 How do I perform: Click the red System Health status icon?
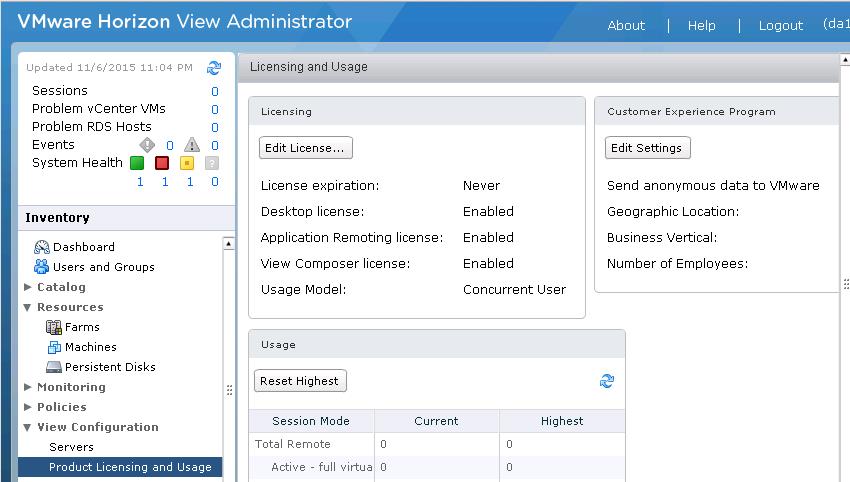pyautogui.click(x=162, y=163)
